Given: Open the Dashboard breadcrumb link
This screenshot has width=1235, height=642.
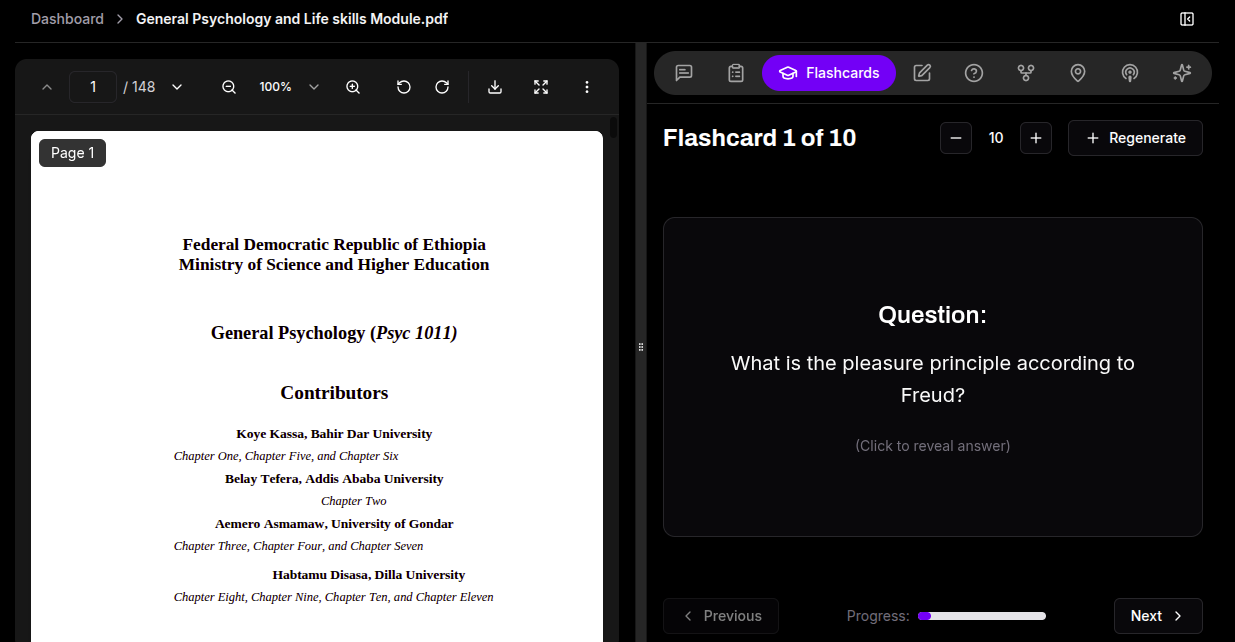Looking at the screenshot, I should click(67, 19).
